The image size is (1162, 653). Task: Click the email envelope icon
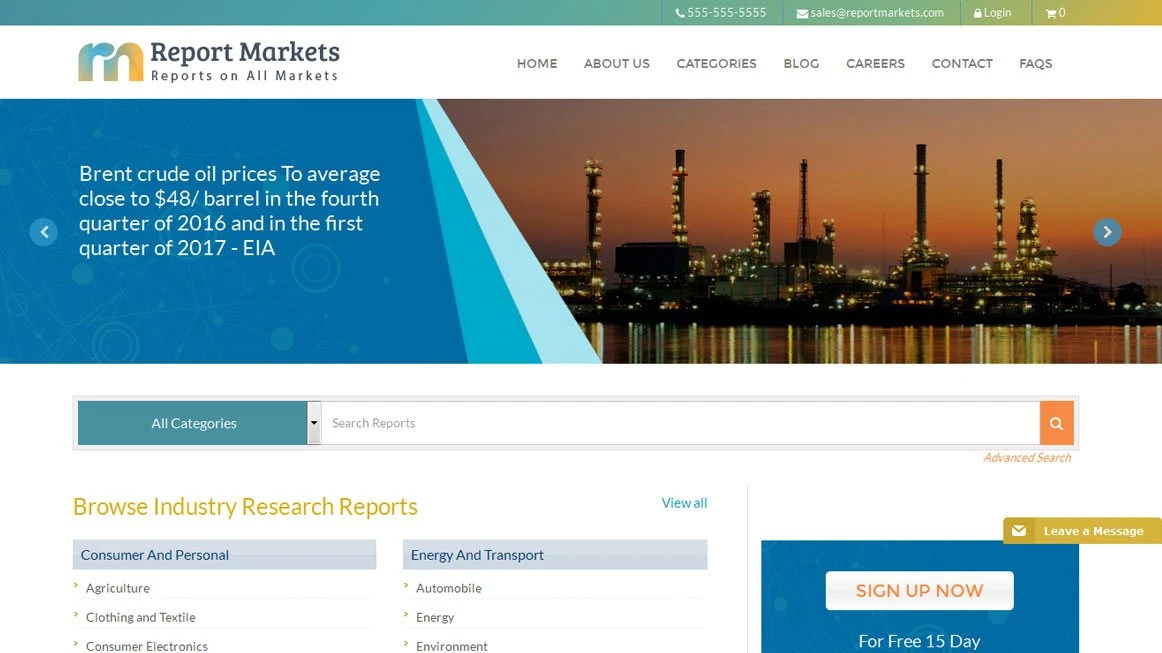click(x=802, y=13)
